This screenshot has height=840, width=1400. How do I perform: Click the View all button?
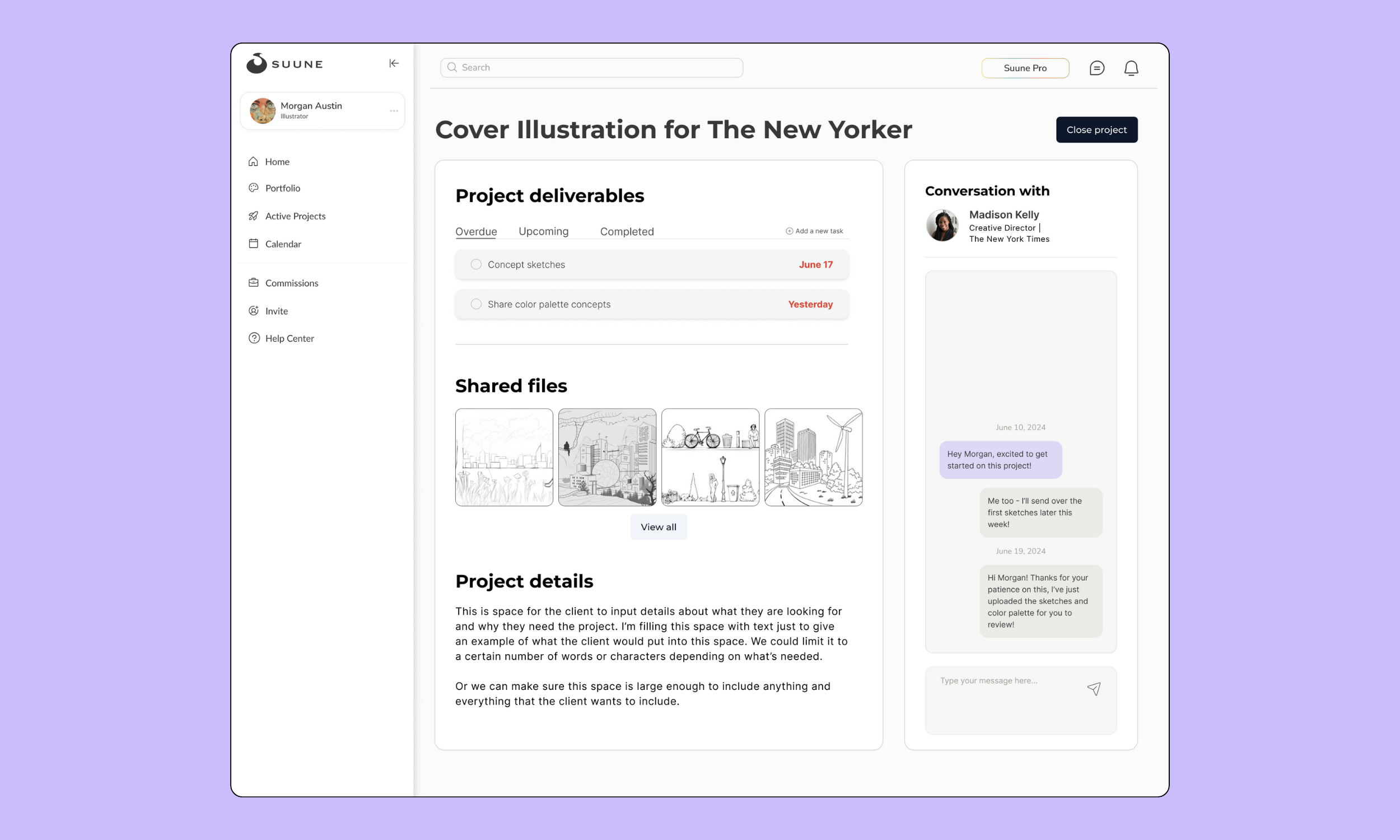click(658, 527)
